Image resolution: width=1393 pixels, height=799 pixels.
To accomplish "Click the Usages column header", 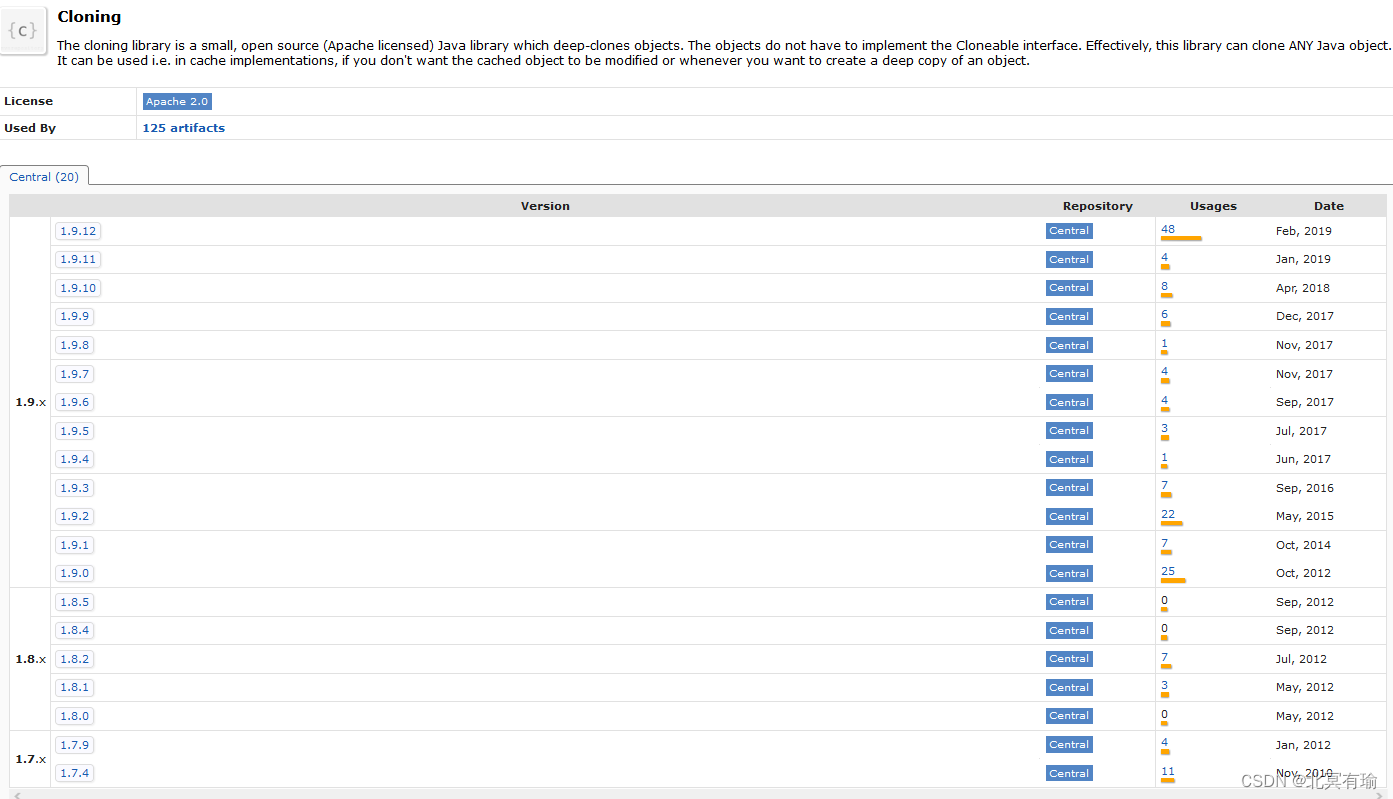I will [1213, 206].
